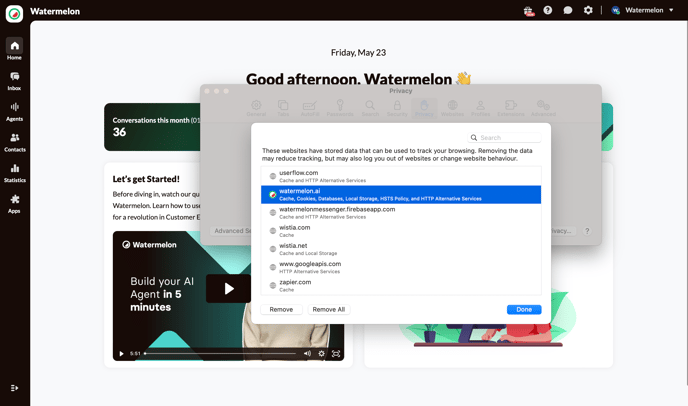Select the zapier.com row

coord(401,286)
